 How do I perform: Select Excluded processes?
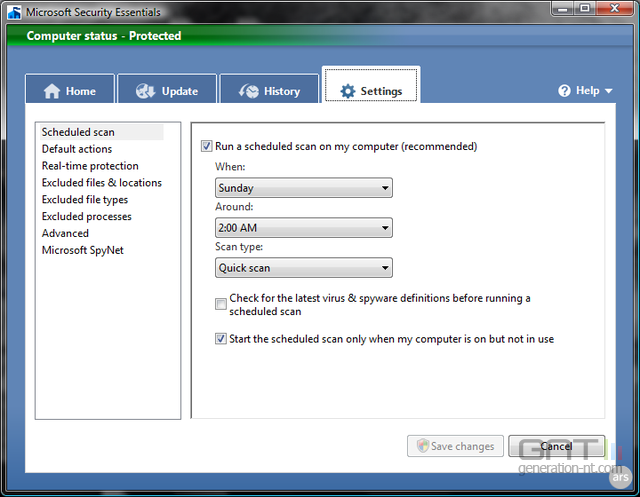pyautogui.click(x=87, y=216)
